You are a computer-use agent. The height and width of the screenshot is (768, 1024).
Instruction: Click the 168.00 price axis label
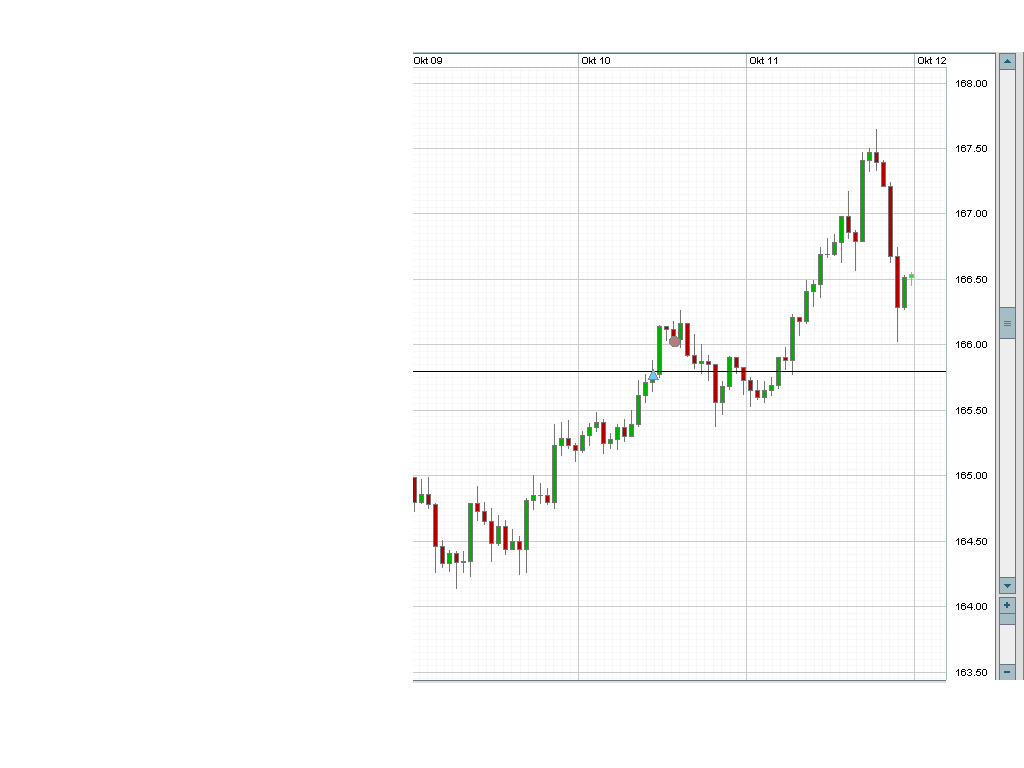tap(971, 83)
